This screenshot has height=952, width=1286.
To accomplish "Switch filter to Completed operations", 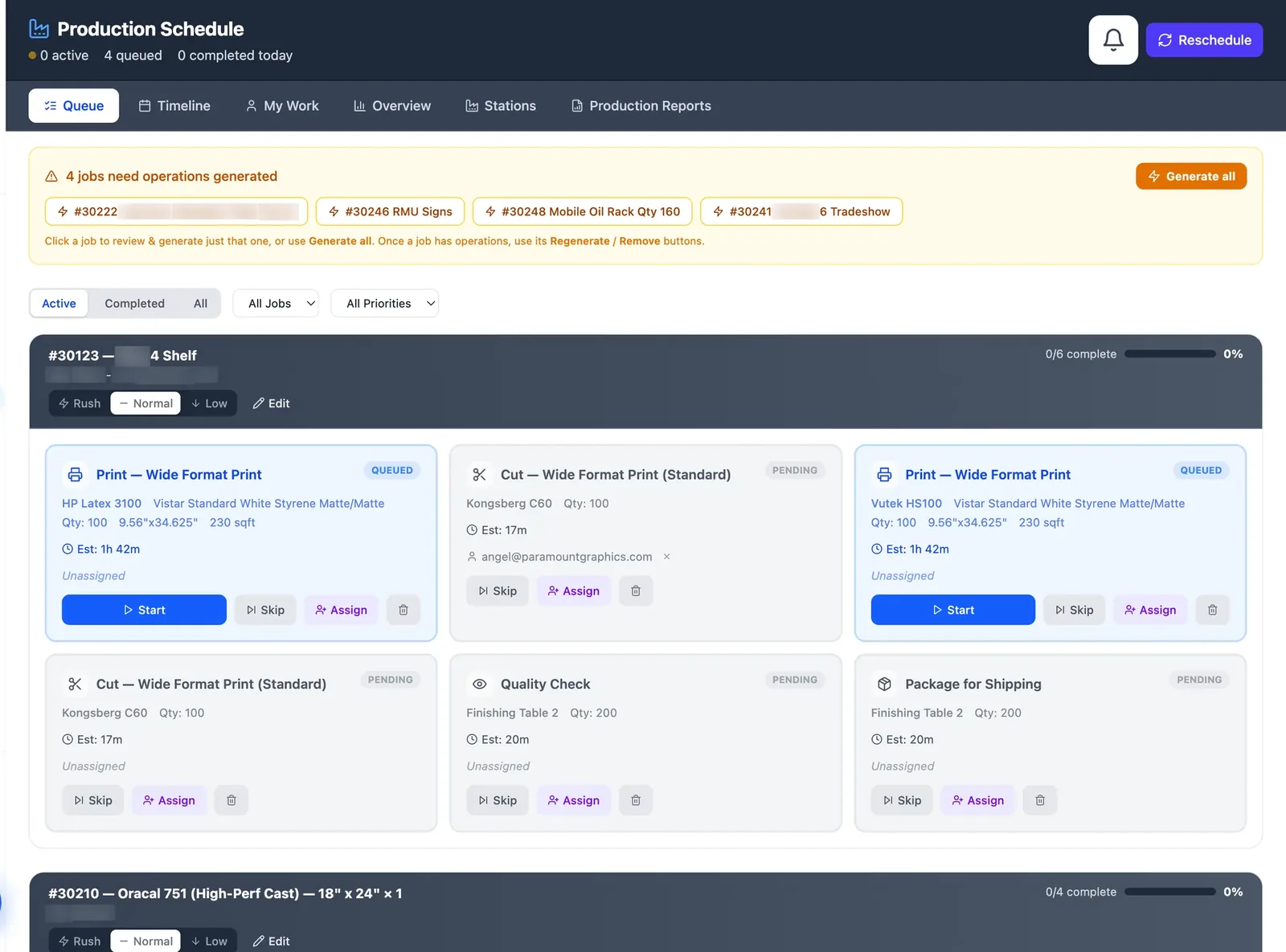I will [134, 304].
